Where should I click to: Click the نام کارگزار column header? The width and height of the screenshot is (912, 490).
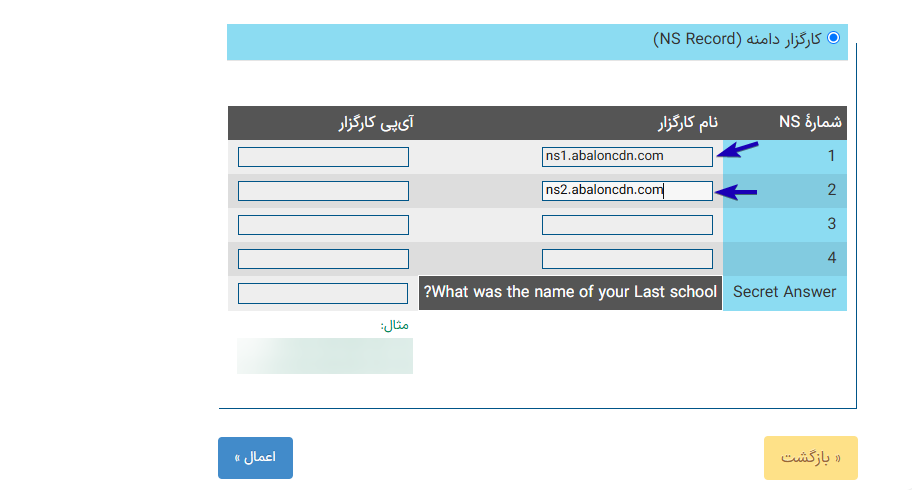688,123
